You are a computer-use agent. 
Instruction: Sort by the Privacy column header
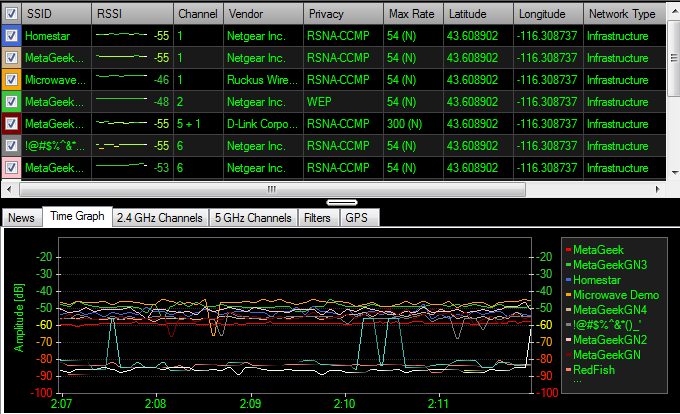coord(343,14)
